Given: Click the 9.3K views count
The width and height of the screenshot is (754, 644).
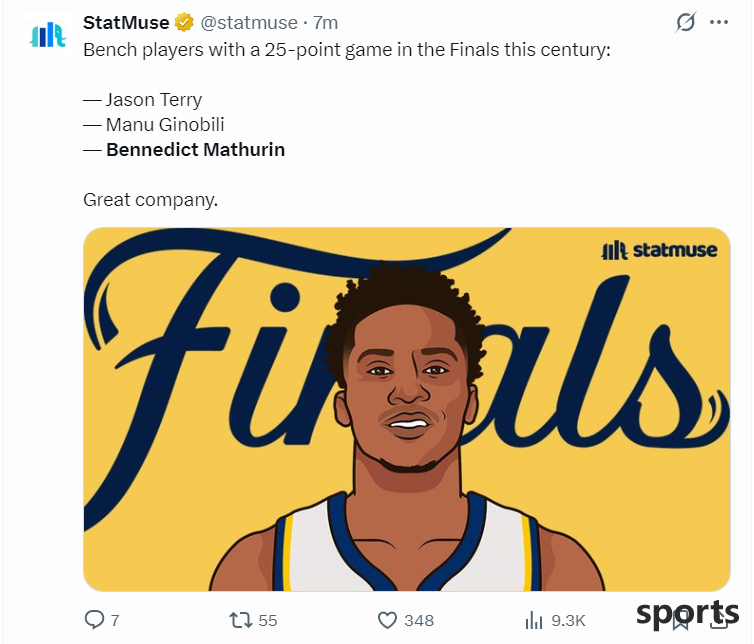Looking at the screenshot, I should 568,620.
